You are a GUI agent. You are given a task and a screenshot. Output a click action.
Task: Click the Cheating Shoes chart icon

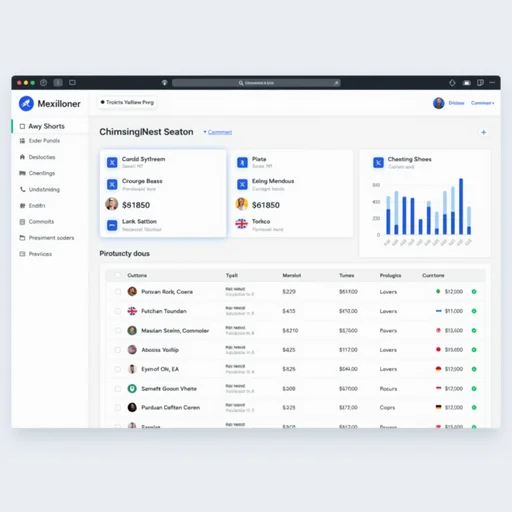tap(378, 162)
